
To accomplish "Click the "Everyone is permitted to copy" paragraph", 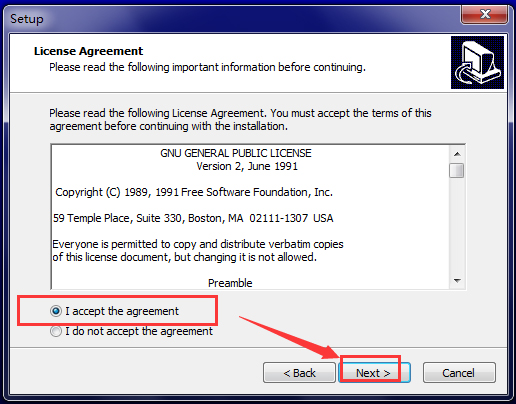I will [198, 250].
